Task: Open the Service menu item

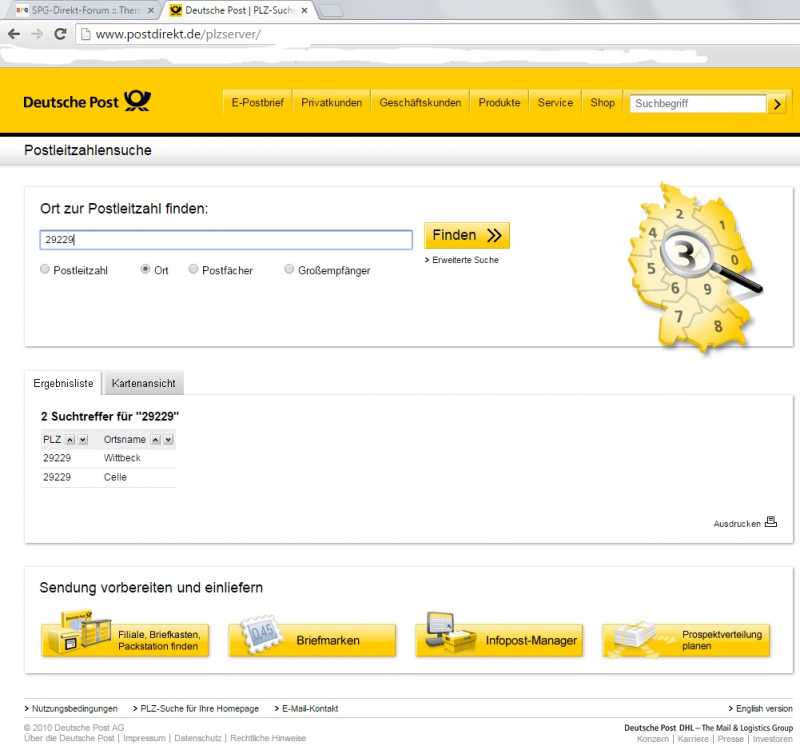Action: click(x=556, y=103)
